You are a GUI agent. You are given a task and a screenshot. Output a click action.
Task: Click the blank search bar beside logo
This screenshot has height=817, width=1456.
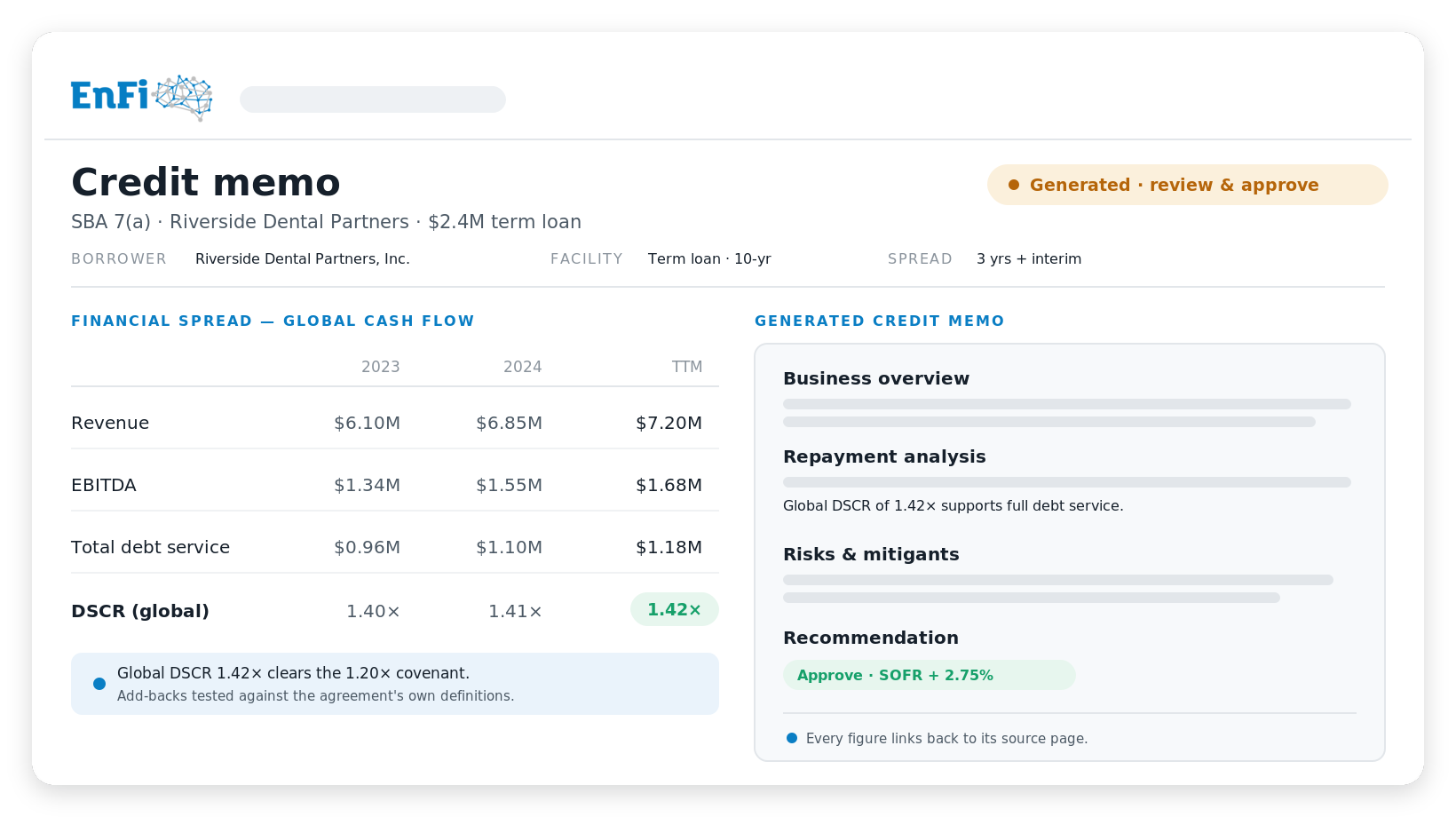tap(373, 99)
